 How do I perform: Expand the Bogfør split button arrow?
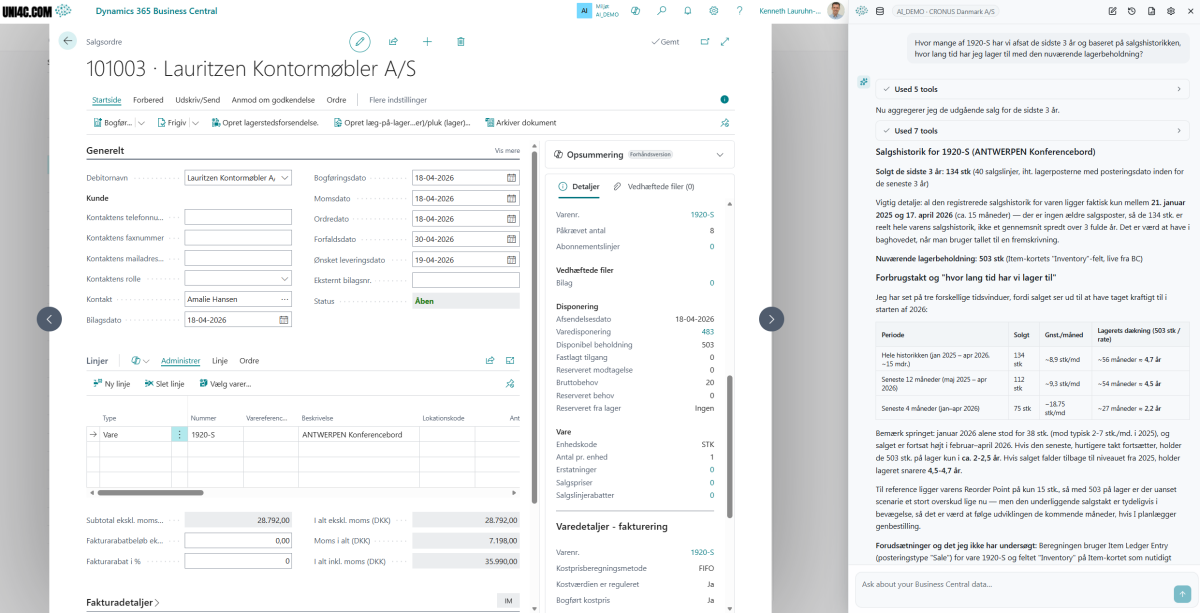click(142, 123)
